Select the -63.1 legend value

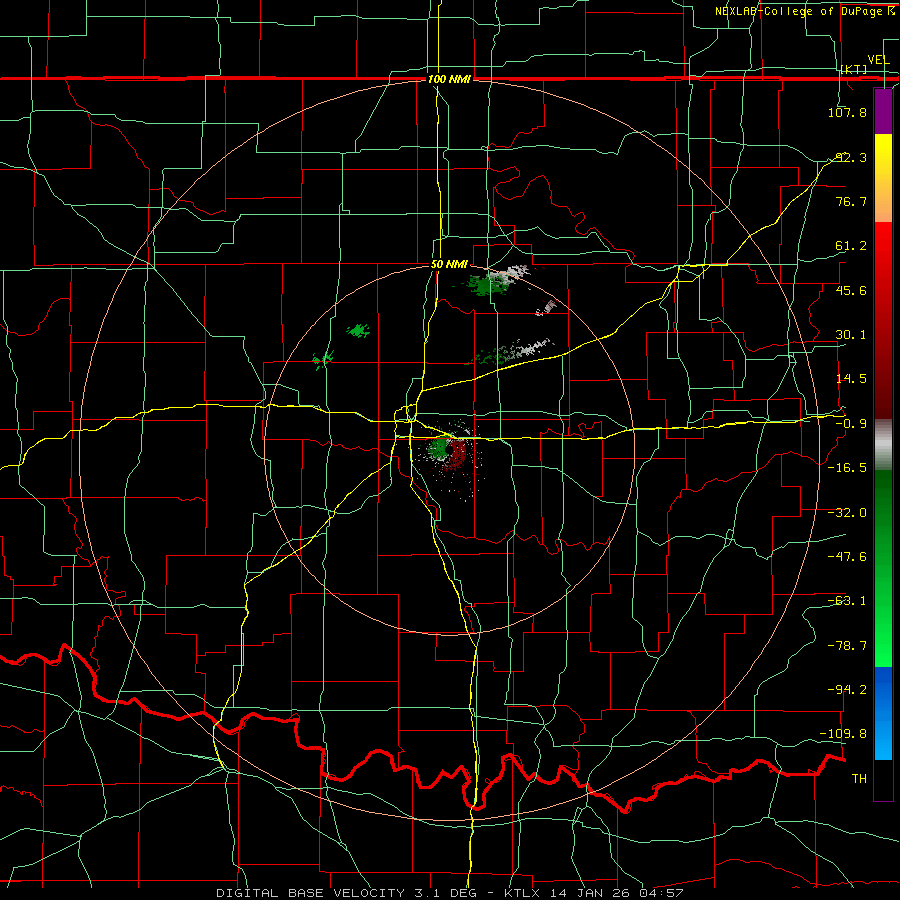(847, 601)
